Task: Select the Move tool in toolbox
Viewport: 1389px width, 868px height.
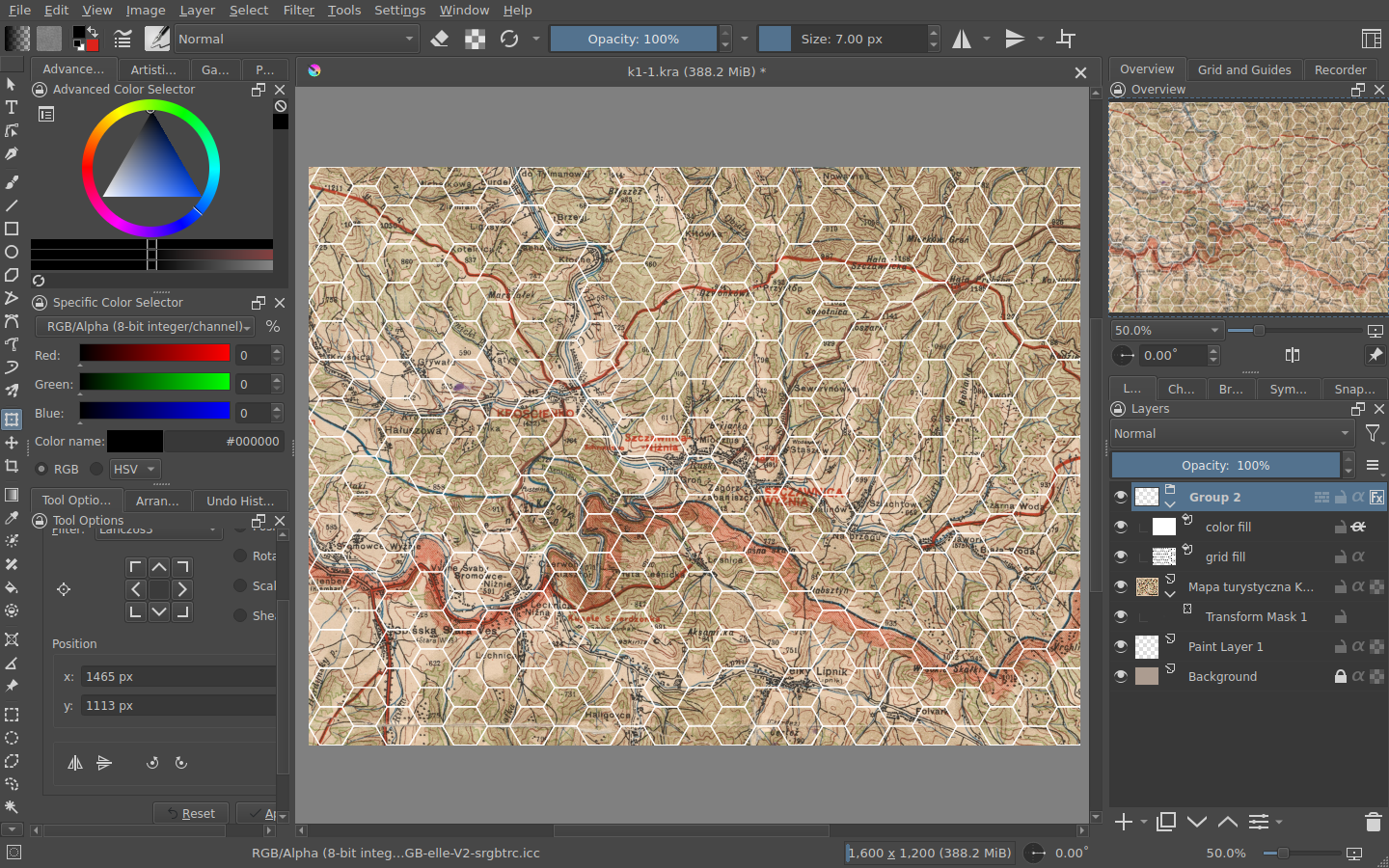Action: 12,443
